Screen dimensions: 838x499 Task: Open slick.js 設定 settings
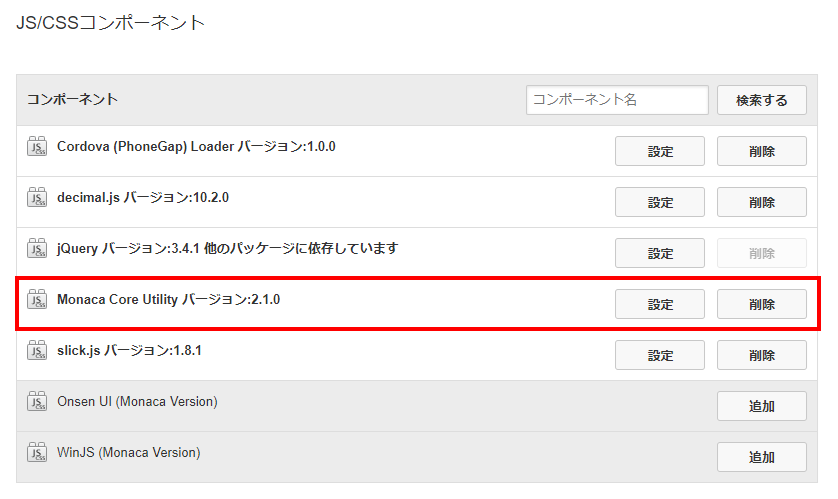(660, 355)
